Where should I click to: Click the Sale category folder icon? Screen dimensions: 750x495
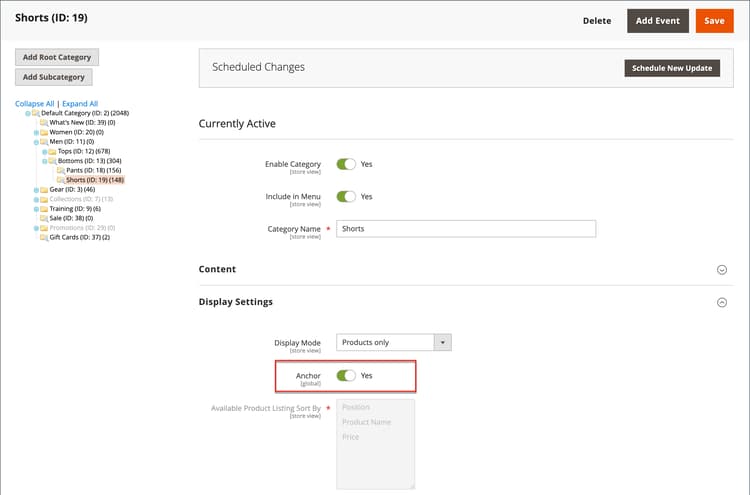(x=44, y=218)
